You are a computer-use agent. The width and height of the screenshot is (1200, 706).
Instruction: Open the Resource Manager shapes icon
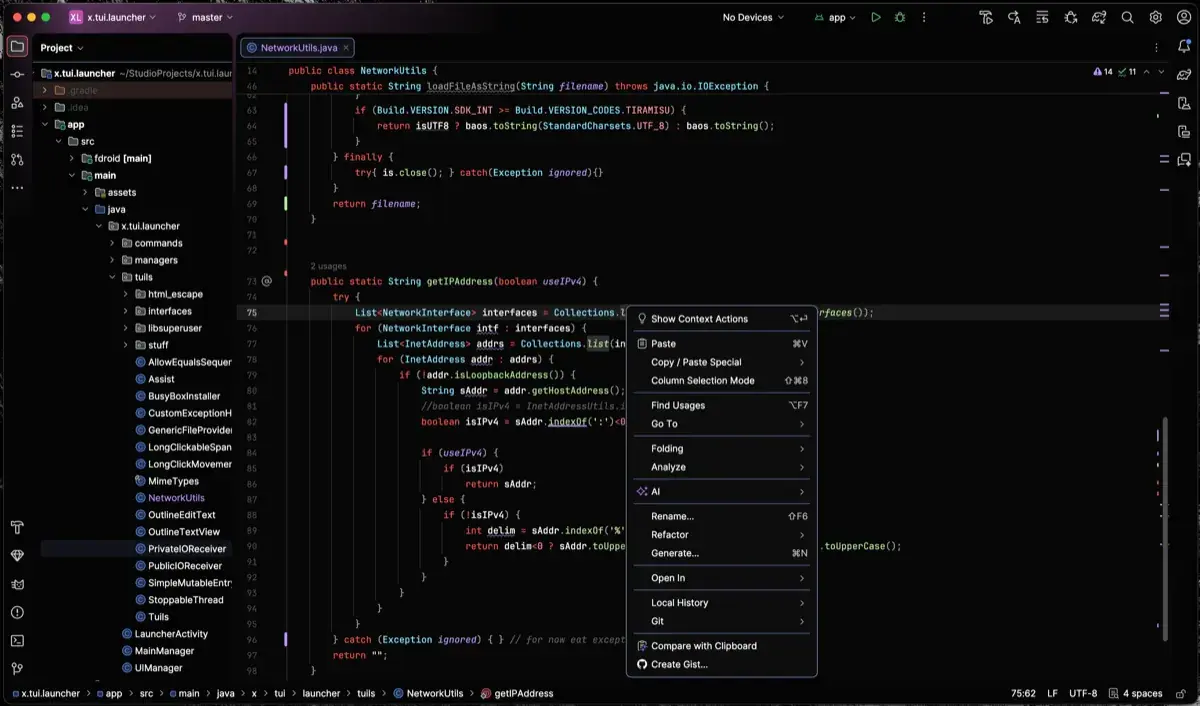[x=17, y=103]
